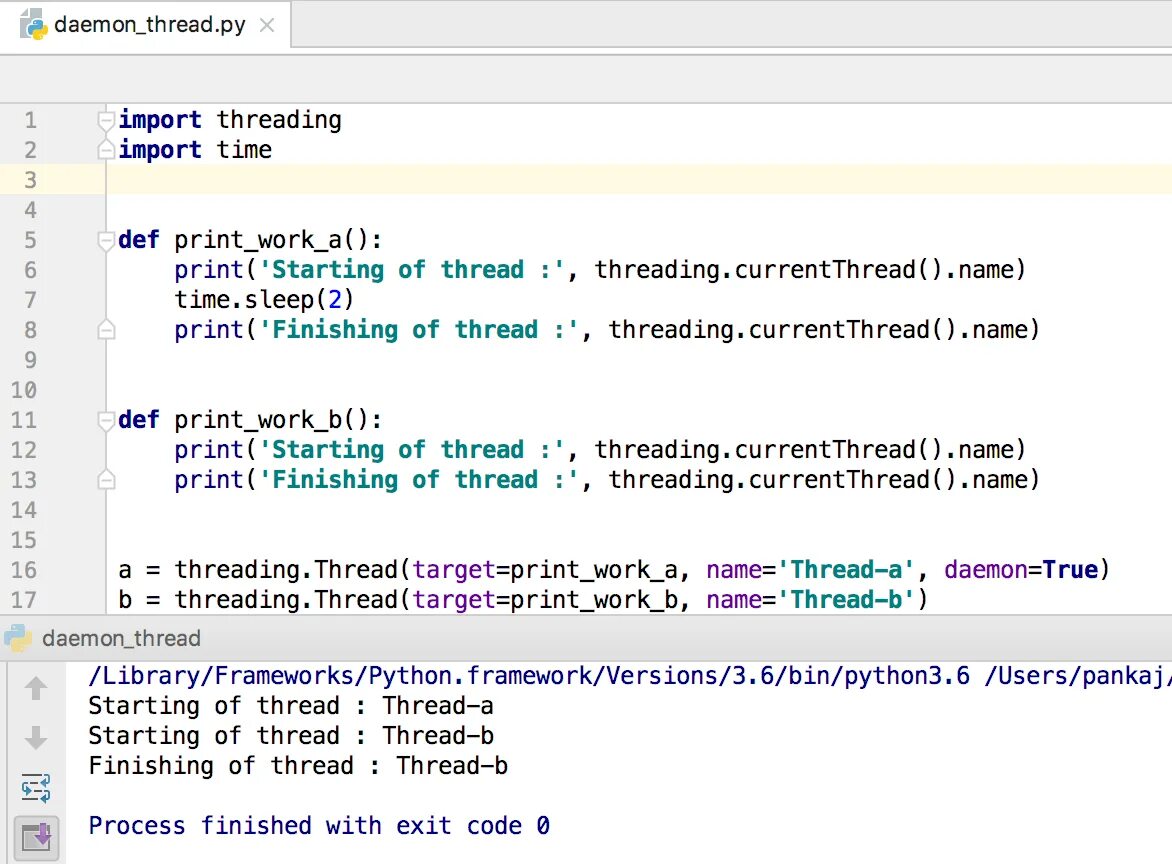Click 'Starting of thread : Thread-b' output line
This screenshot has width=1172, height=864.
click(x=291, y=735)
